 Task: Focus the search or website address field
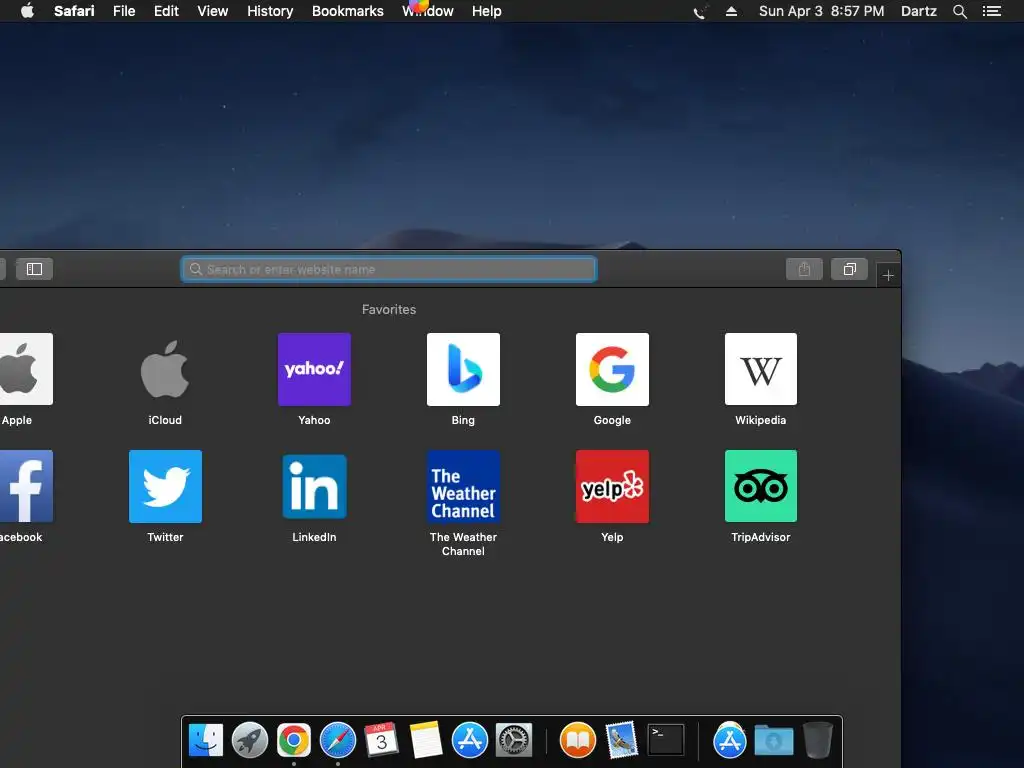389,269
